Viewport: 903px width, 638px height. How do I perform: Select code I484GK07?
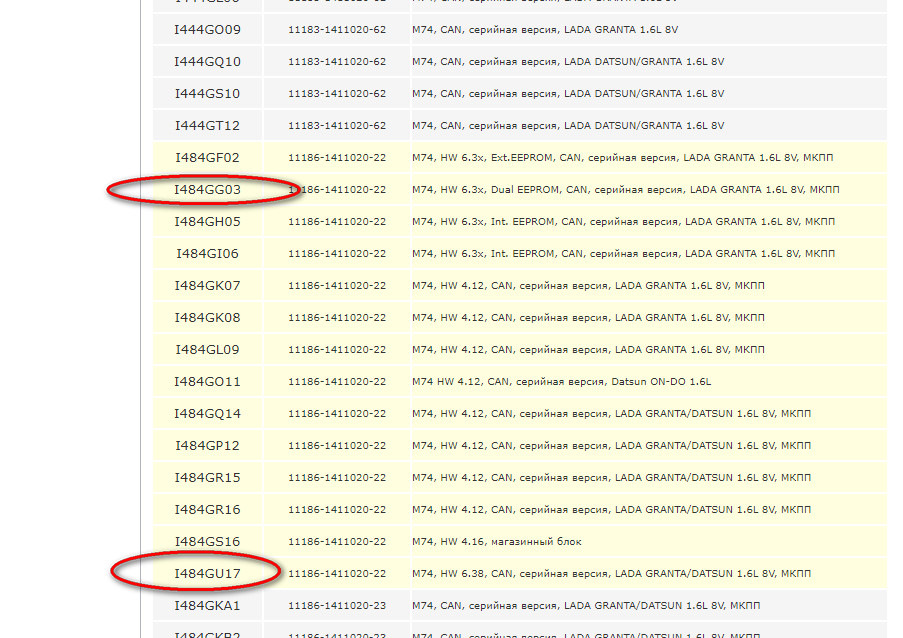coord(207,286)
